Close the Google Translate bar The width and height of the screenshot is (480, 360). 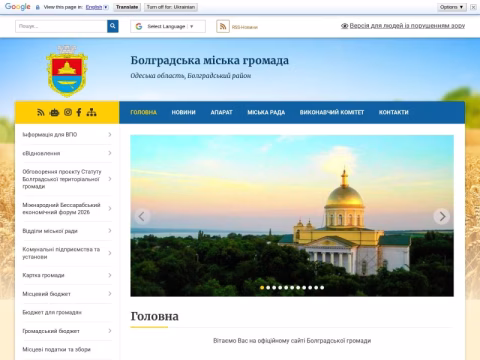point(473,7)
